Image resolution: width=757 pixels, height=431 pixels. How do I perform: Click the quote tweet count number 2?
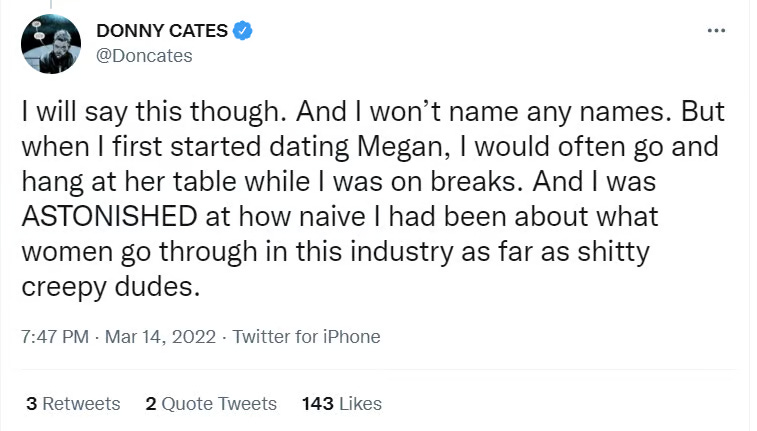pyautogui.click(x=150, y=404)
